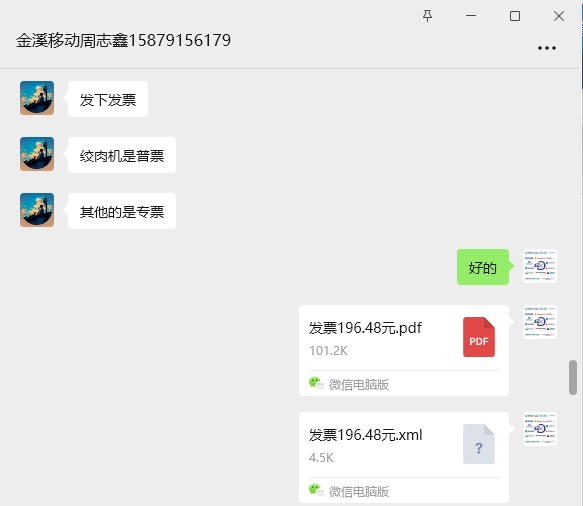The width and height of the screenshot is (583, 506).
Task: Pin the chat window on top
Action: [x=428, y=16]
